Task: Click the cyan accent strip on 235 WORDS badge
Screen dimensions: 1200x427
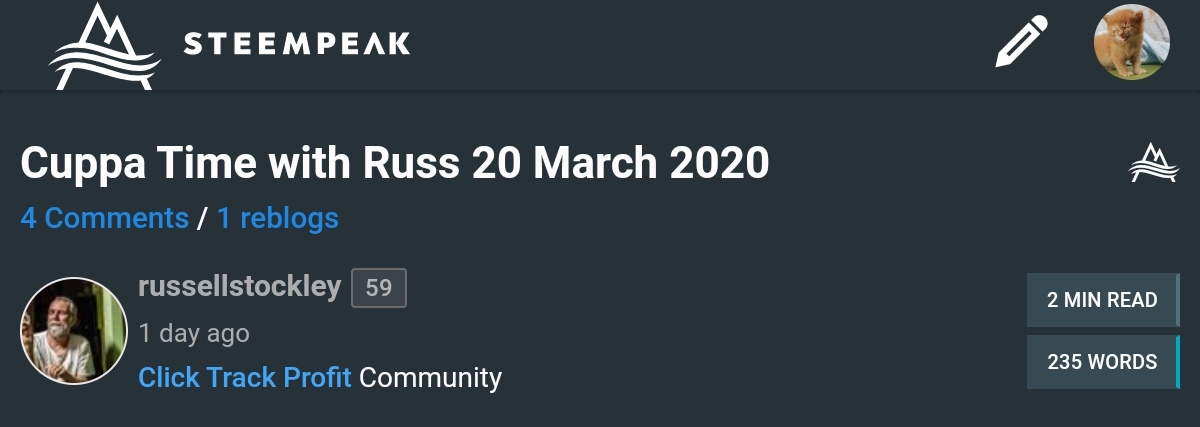Action: coord(1177,362)
